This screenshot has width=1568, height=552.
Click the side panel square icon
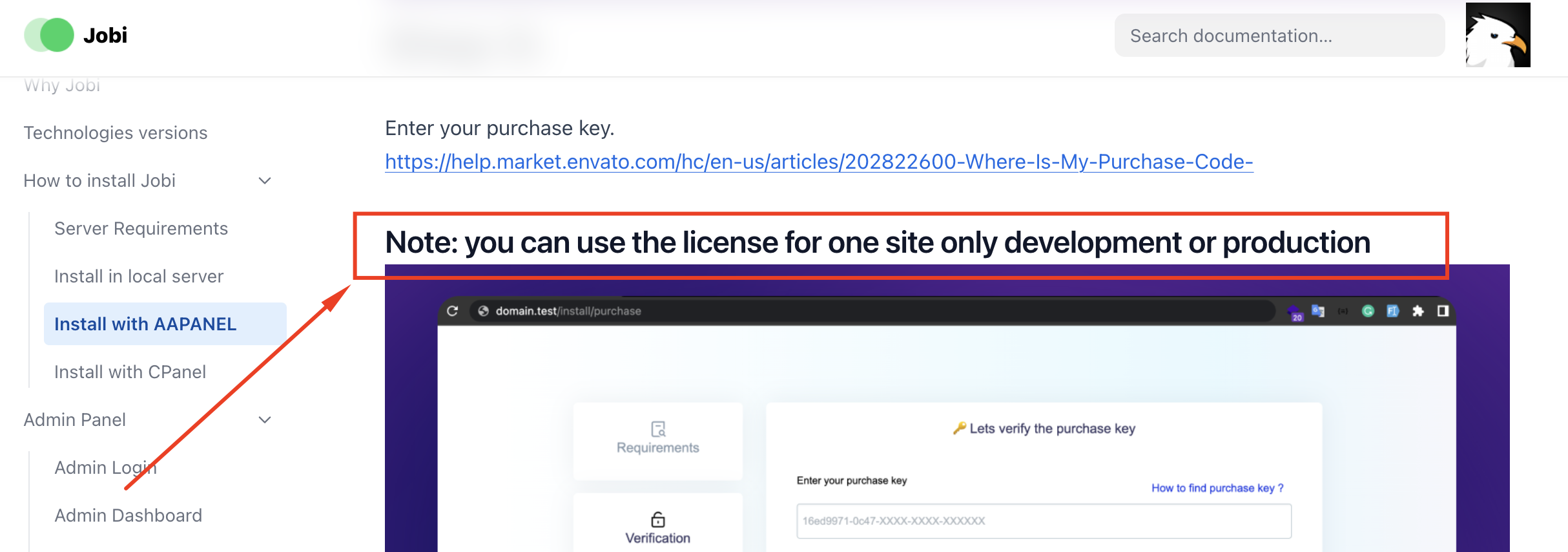pyautogui.click(x=1443, y=311)
